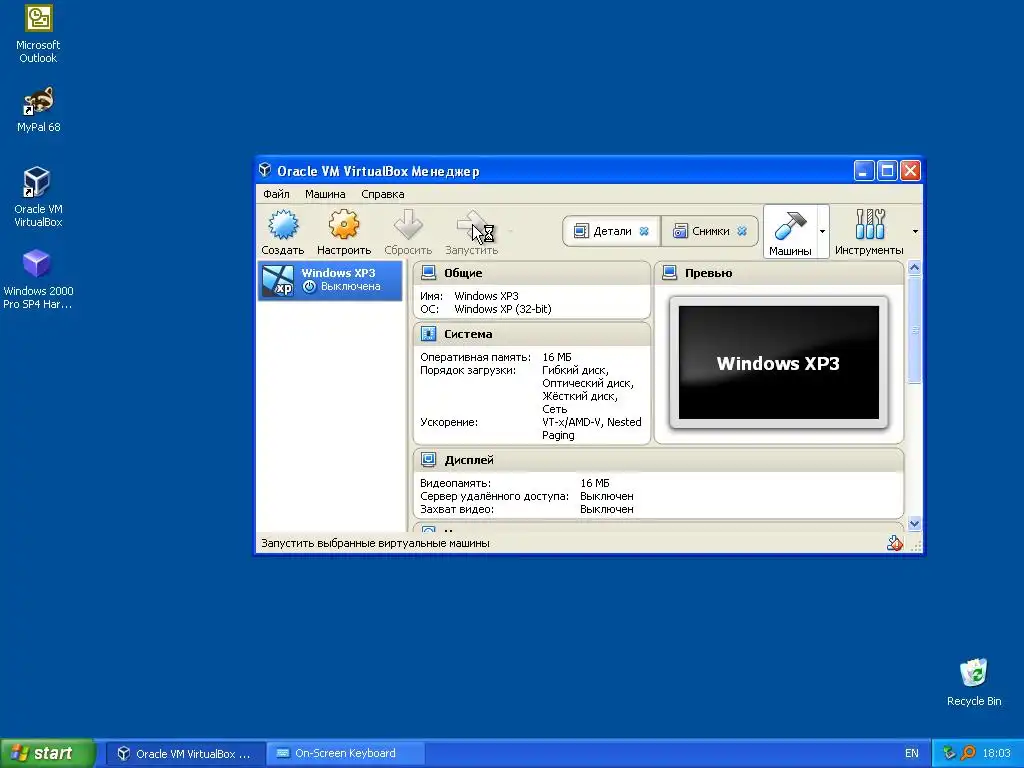Maximize the VirtualBox Manager window

coord(887,171)
